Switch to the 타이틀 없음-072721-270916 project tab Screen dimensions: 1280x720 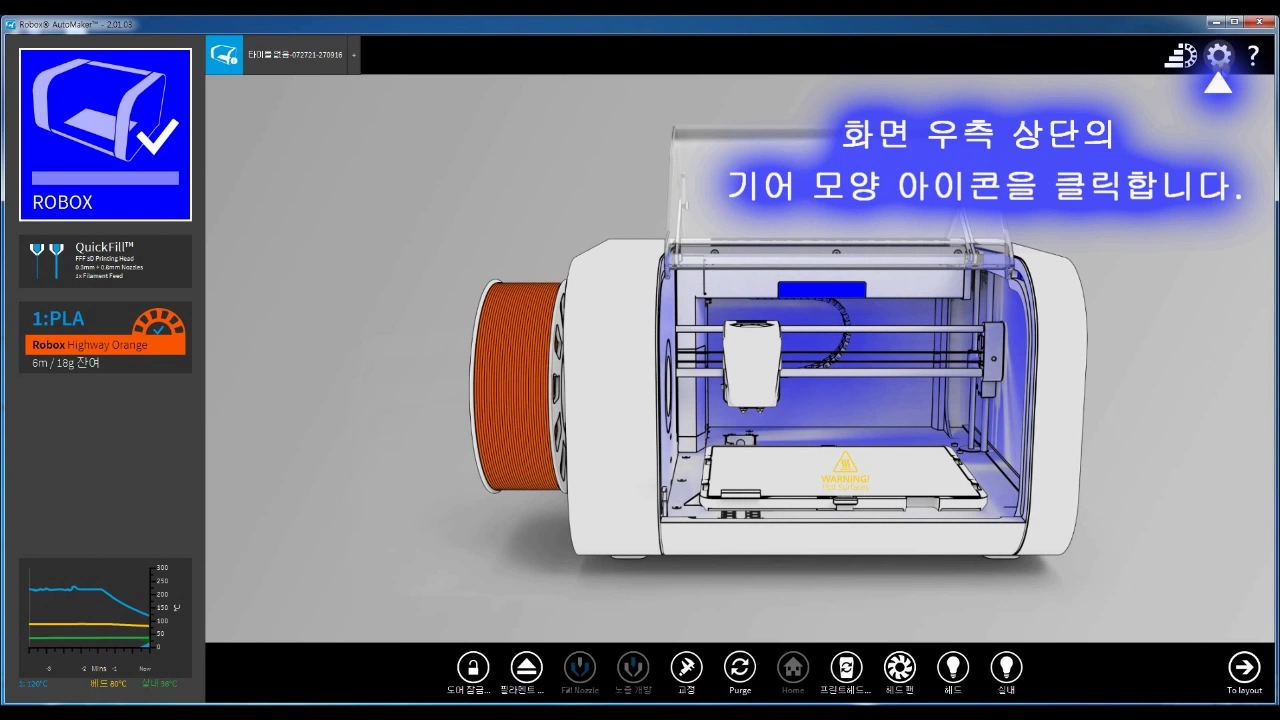[295, 55]
